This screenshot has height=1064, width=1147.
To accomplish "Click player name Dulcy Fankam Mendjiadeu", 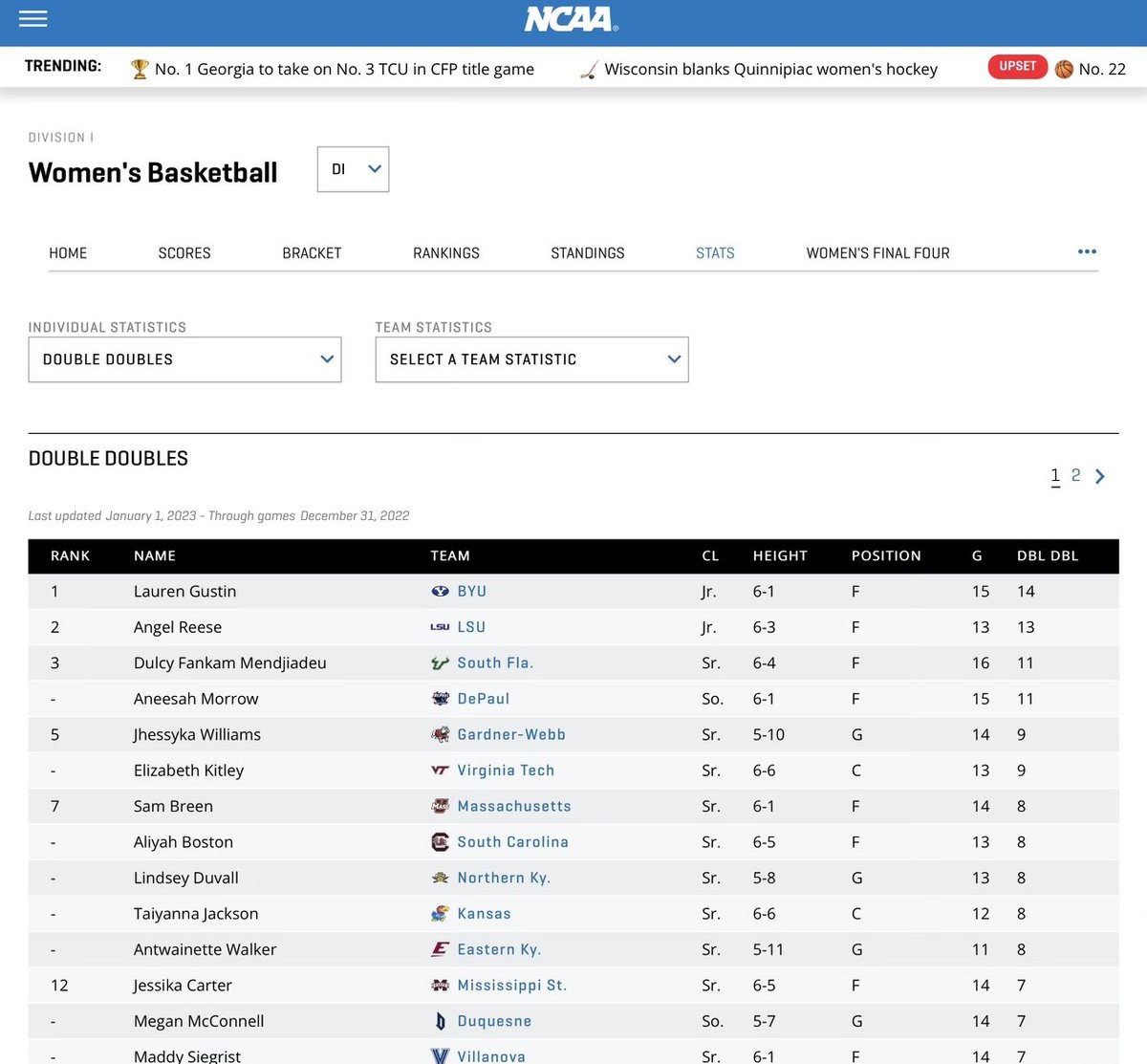I will [x=230, y=663].
